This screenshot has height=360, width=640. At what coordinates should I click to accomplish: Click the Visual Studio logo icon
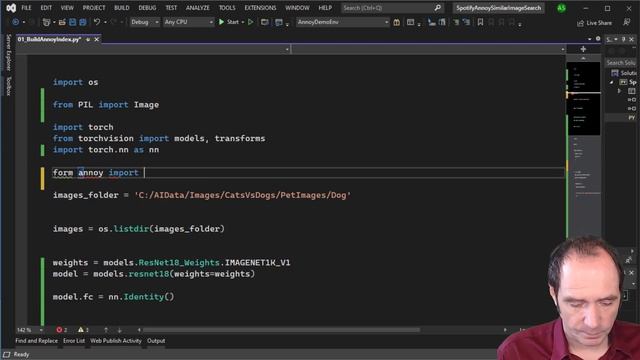(11, 8)
